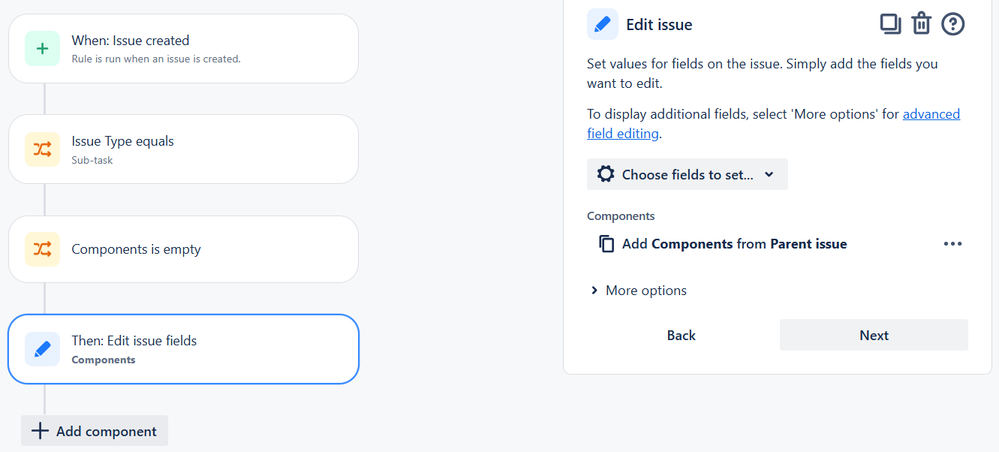Click the duplicate component icon
This screenshot has height=452, width=999.
(891, 24)
